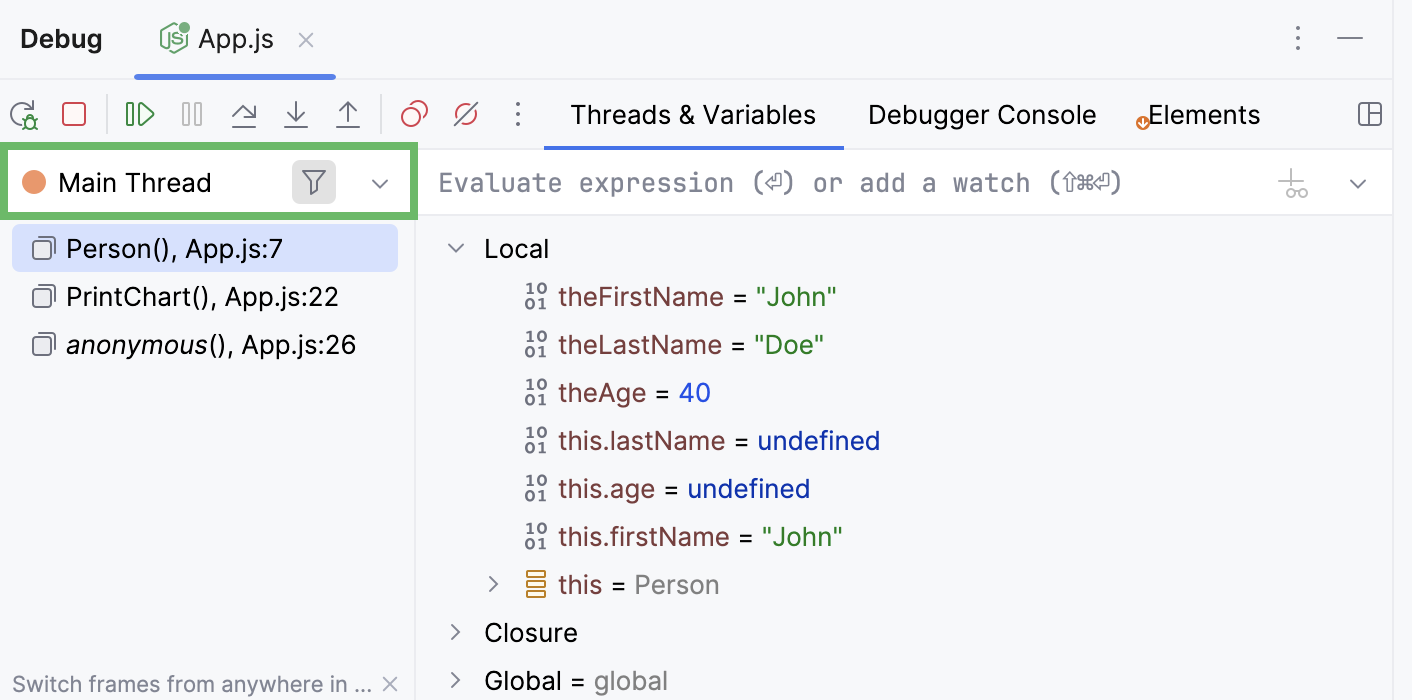Step over the current line

pos(244,114)
